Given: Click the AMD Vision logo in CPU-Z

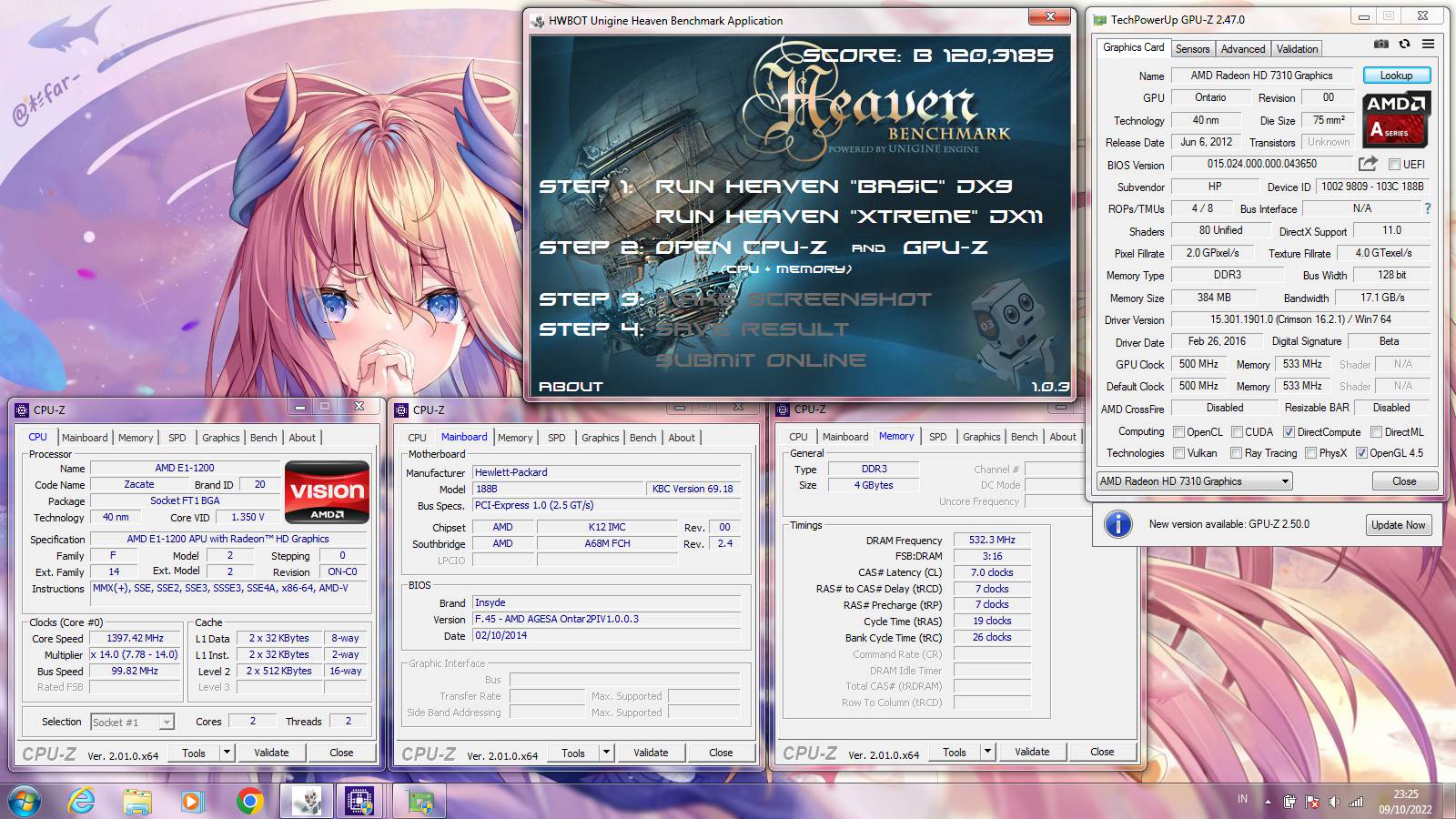Looking at the screenshot, I should point(327,492).
